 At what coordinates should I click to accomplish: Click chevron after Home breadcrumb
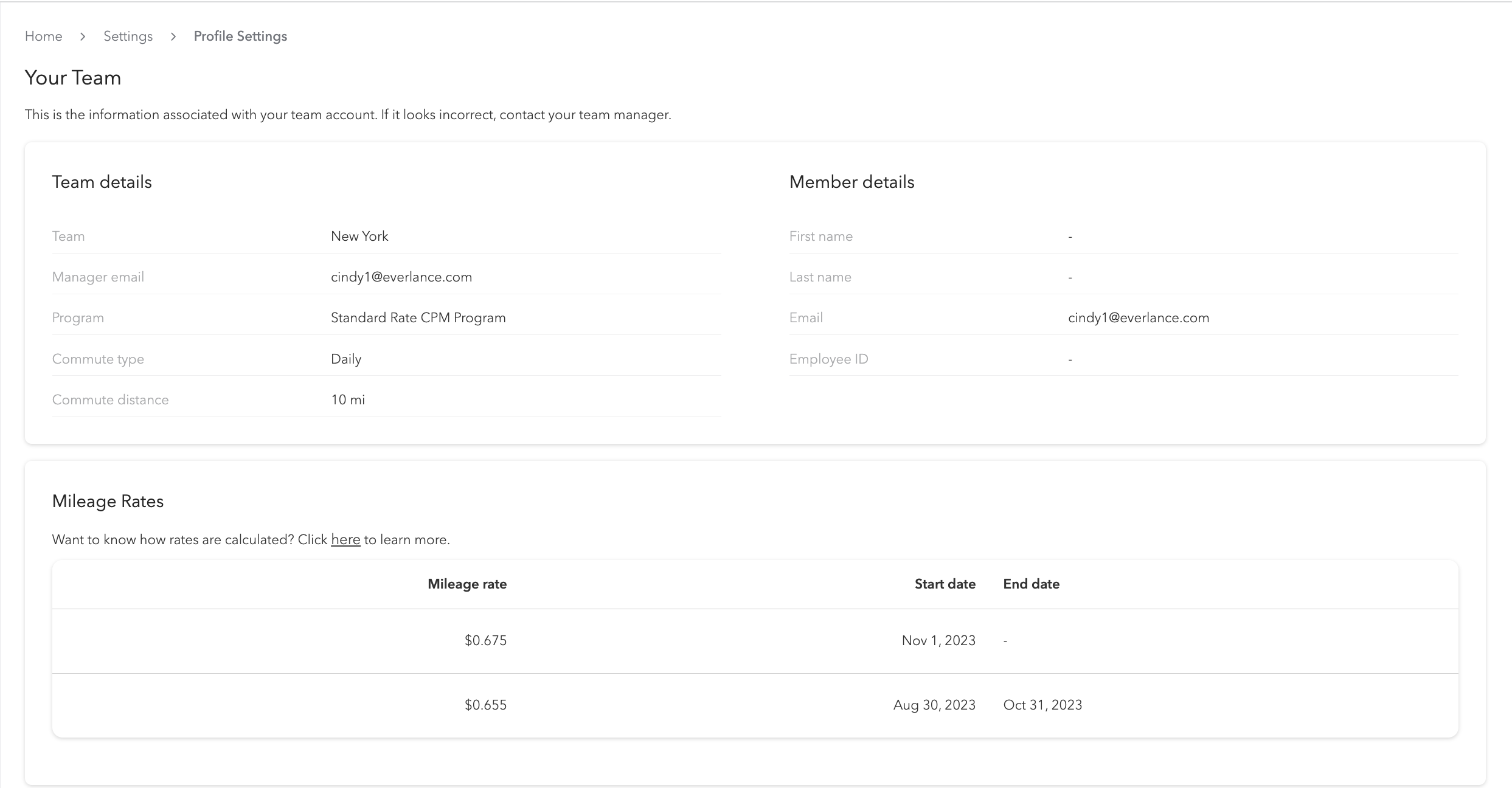pos(83,36)
